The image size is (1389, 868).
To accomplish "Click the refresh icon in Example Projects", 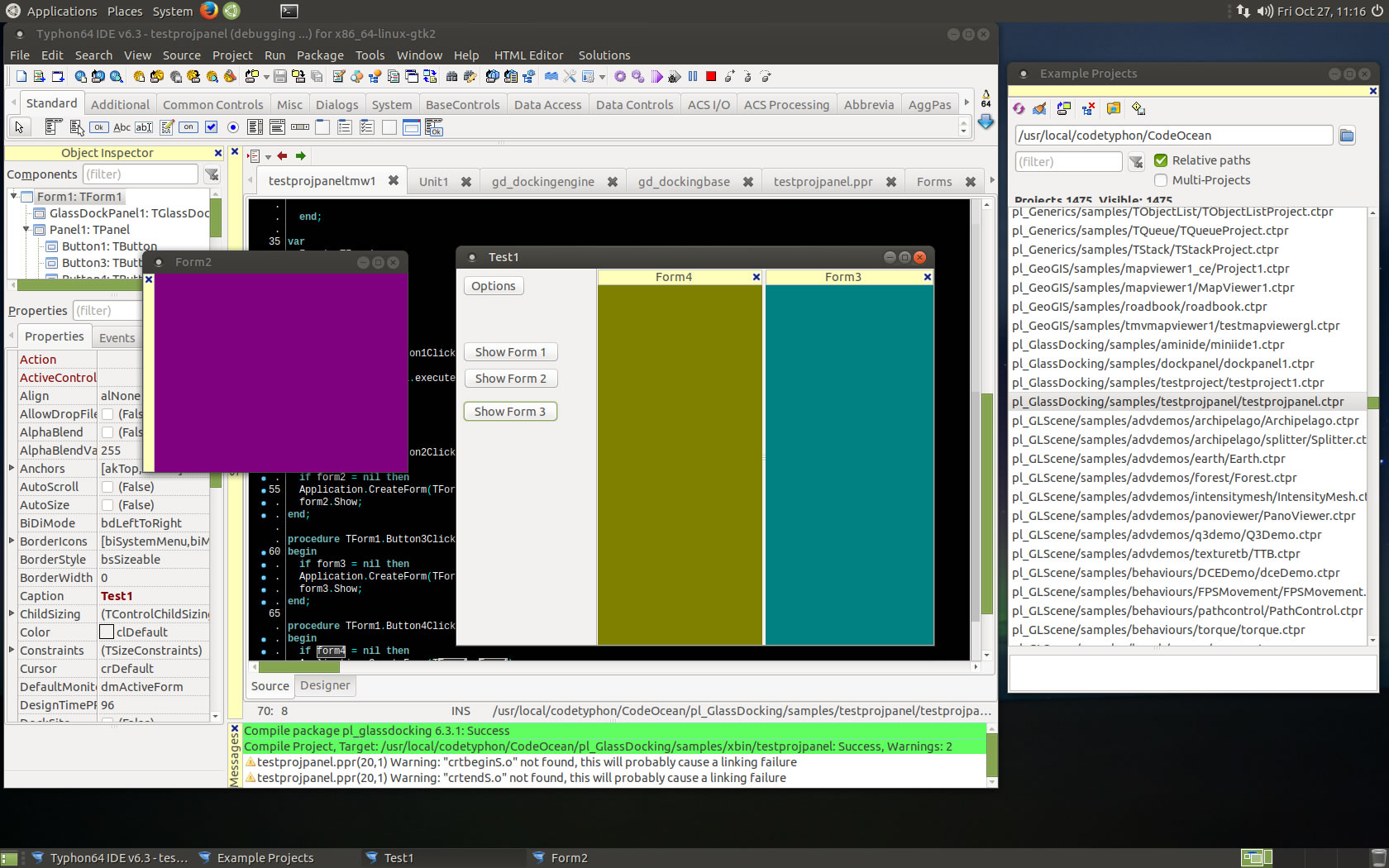I will point(1019,108).
